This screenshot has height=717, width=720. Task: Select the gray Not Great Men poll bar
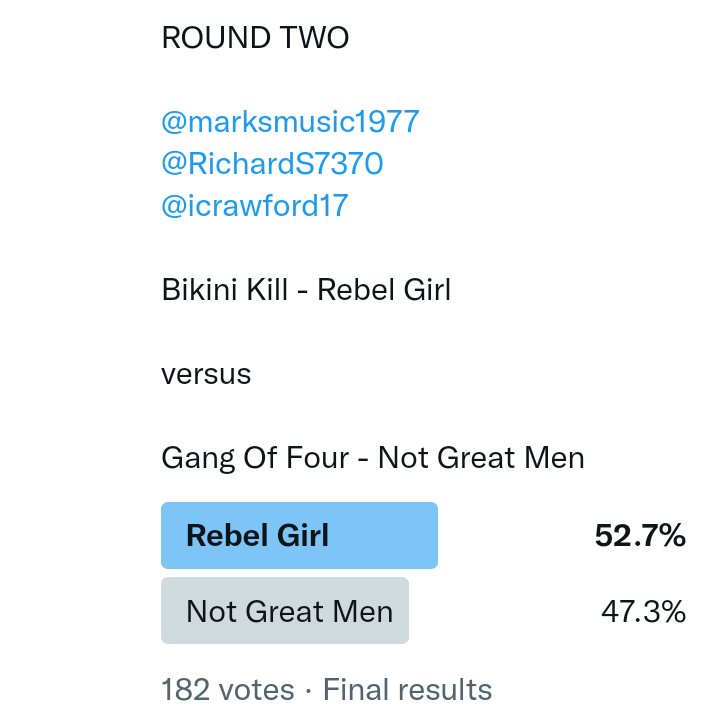285,611
